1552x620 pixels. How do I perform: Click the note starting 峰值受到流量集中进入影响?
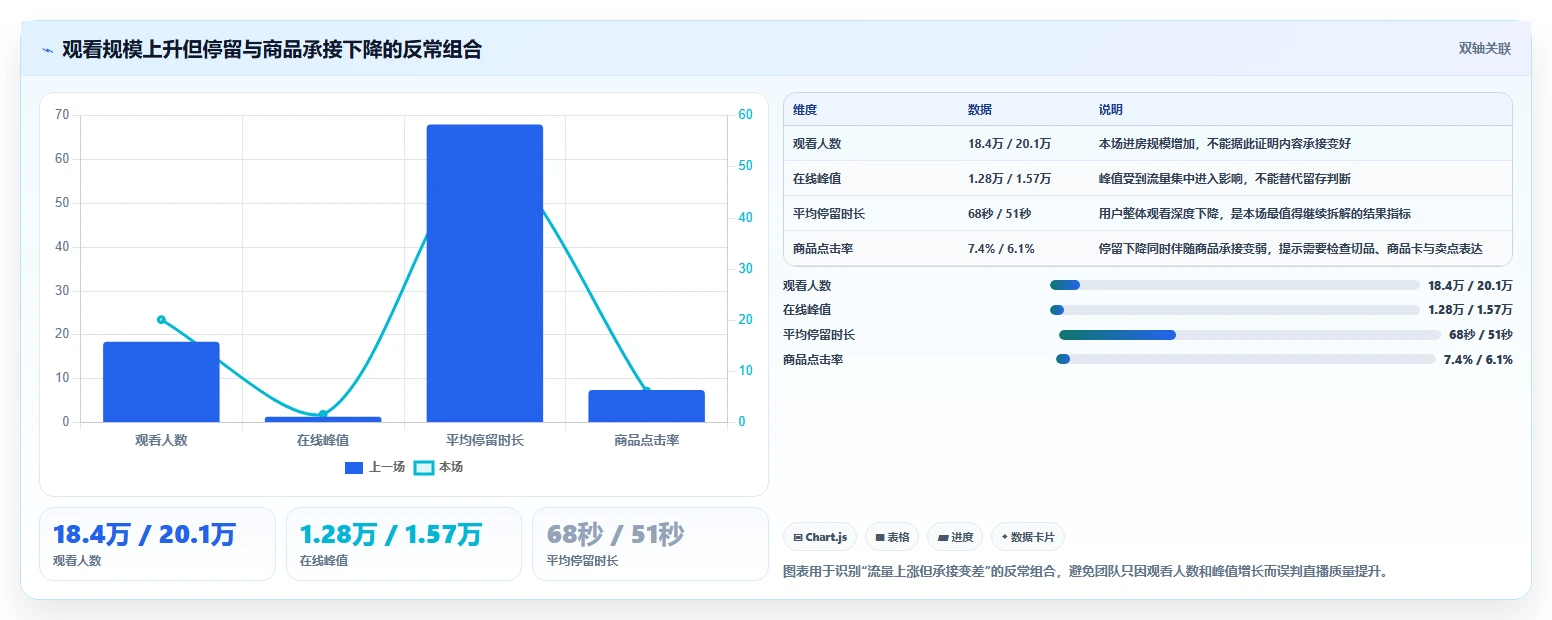(x=1225, y=179)
